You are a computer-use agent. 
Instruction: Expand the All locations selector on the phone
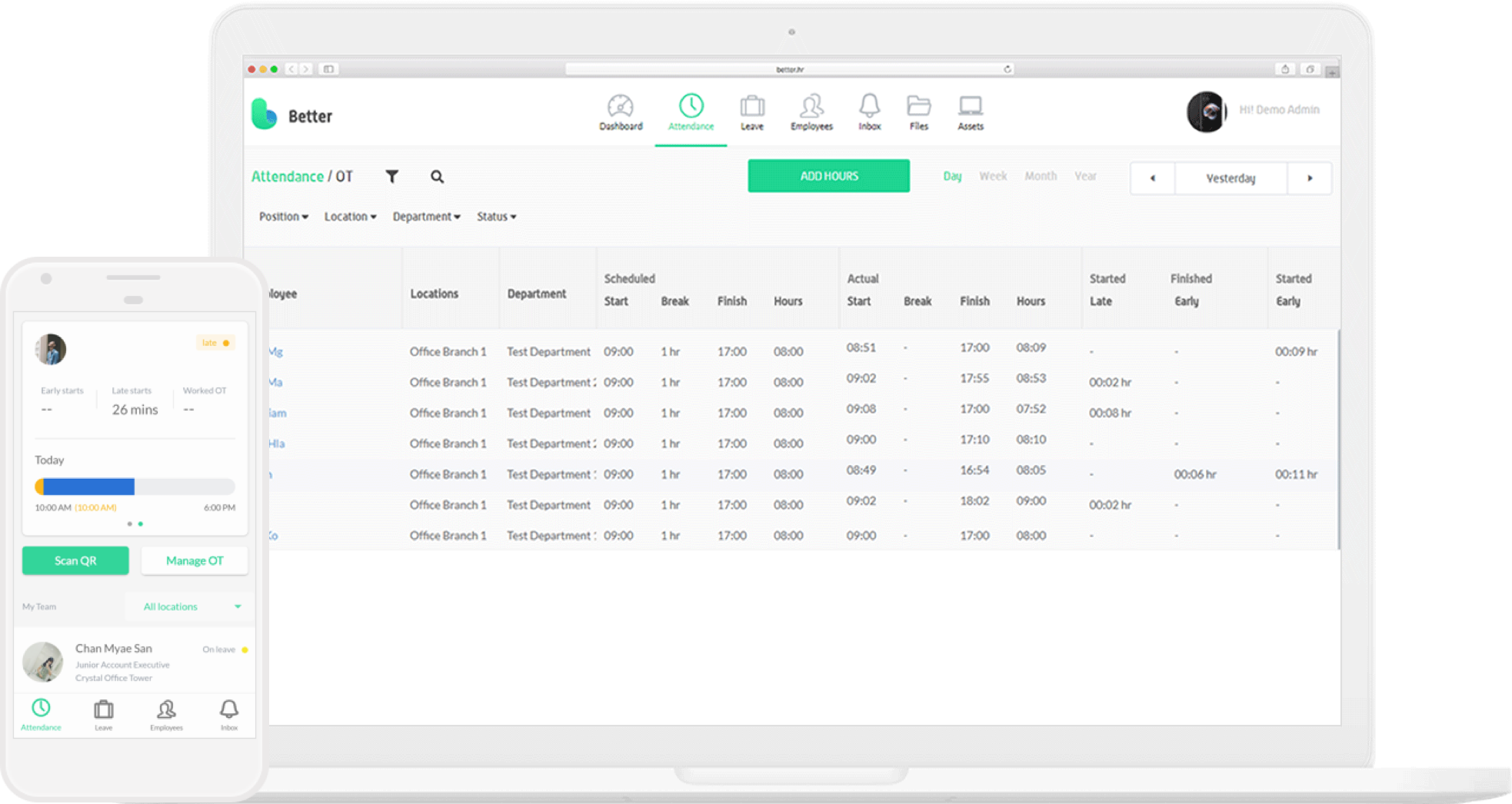tap(188, 606)
